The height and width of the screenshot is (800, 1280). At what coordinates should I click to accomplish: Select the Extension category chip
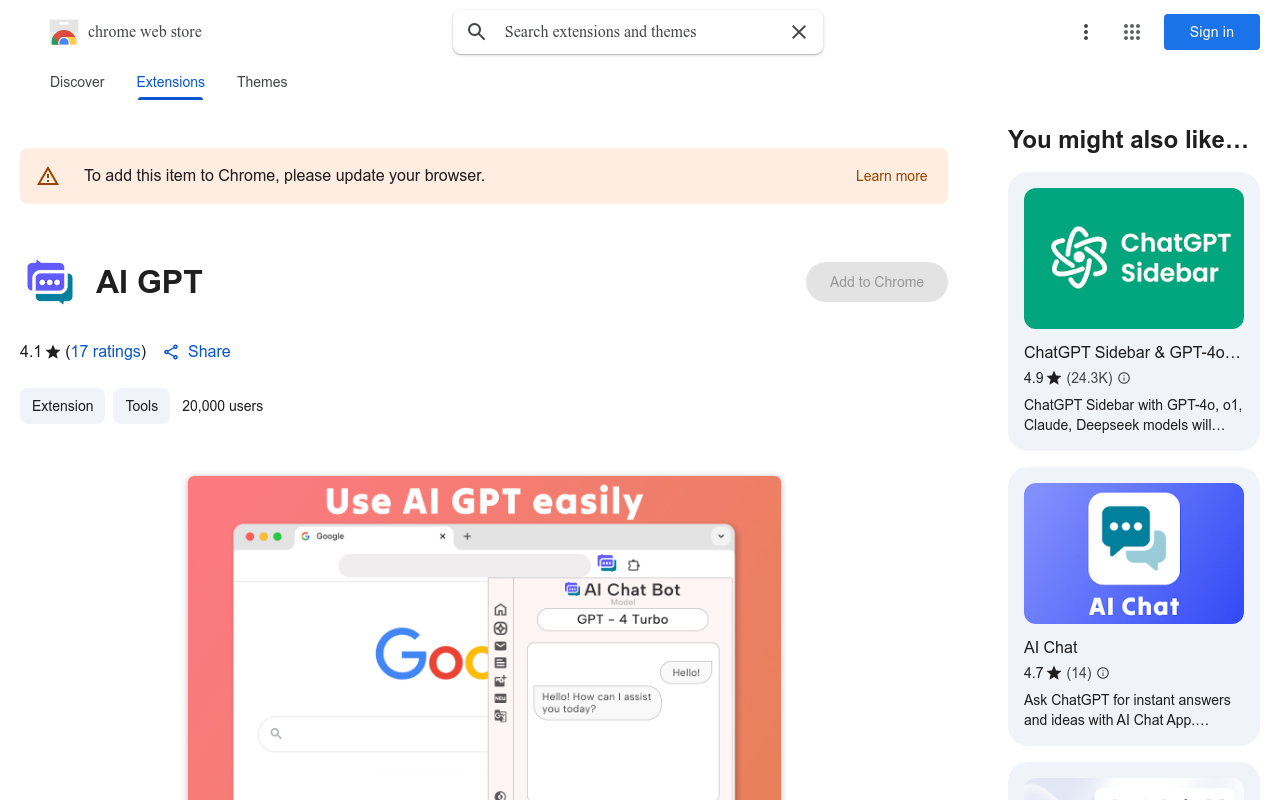62,406
